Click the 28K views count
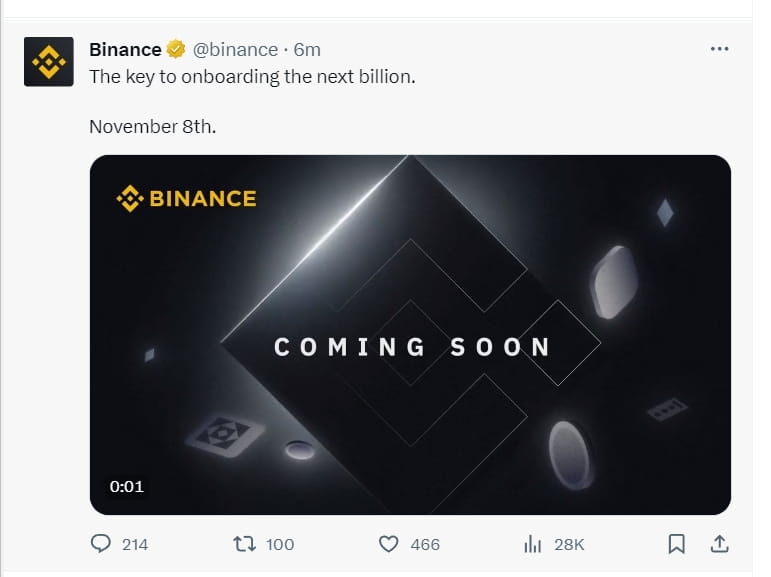Screen dimensions: 771x577 tap(569, 545)
